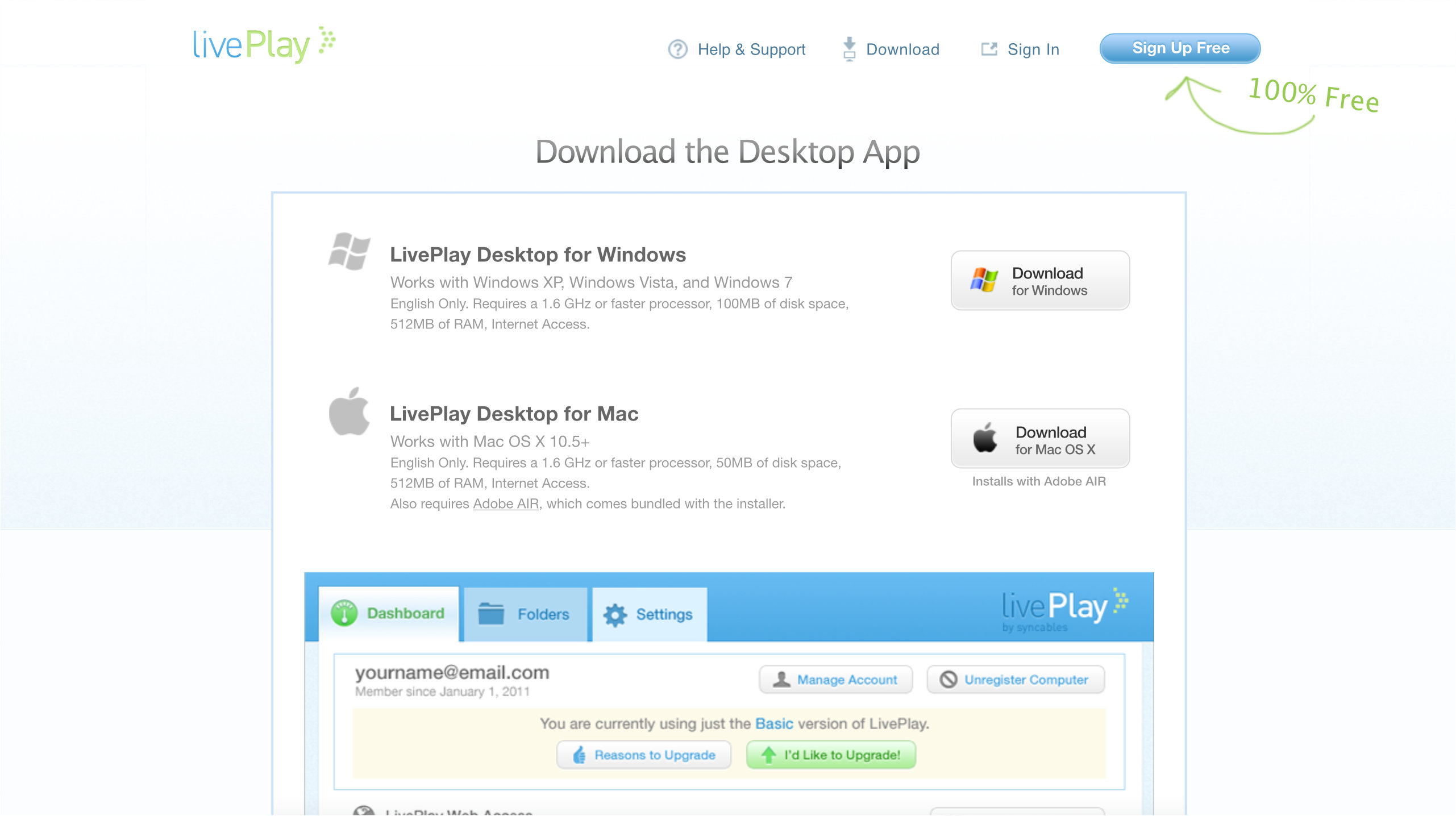Click the gray Apple logo icon
The image size is (1456, 816).
[x=349, y=411]
